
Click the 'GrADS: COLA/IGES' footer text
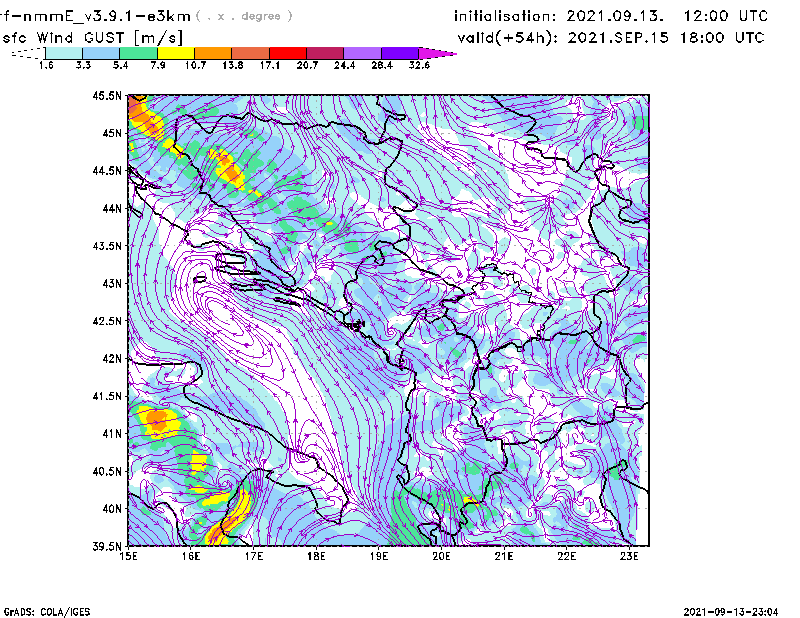click(x=46, y=612)
